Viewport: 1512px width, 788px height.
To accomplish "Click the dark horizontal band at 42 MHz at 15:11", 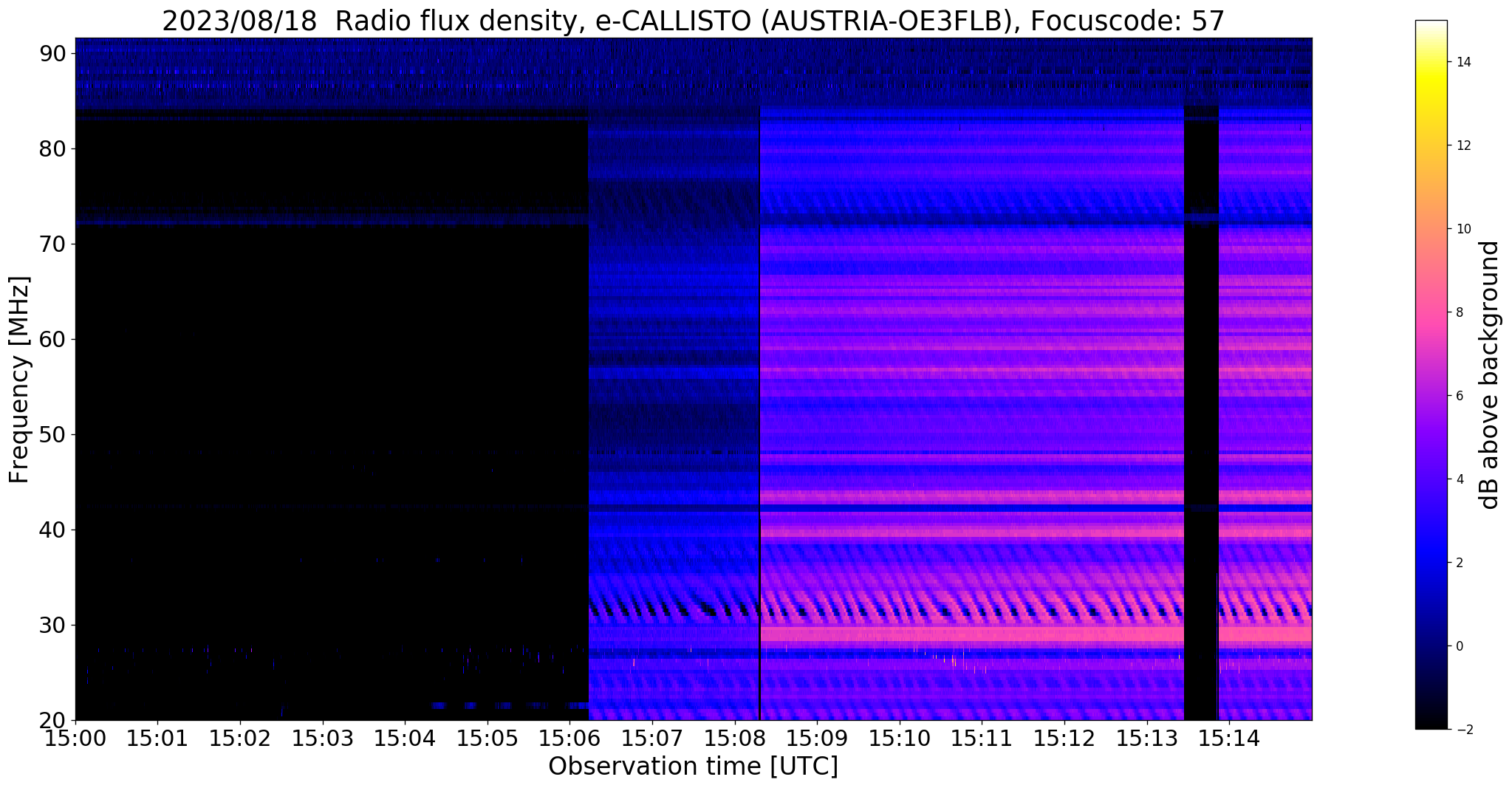I will [982, 508].
